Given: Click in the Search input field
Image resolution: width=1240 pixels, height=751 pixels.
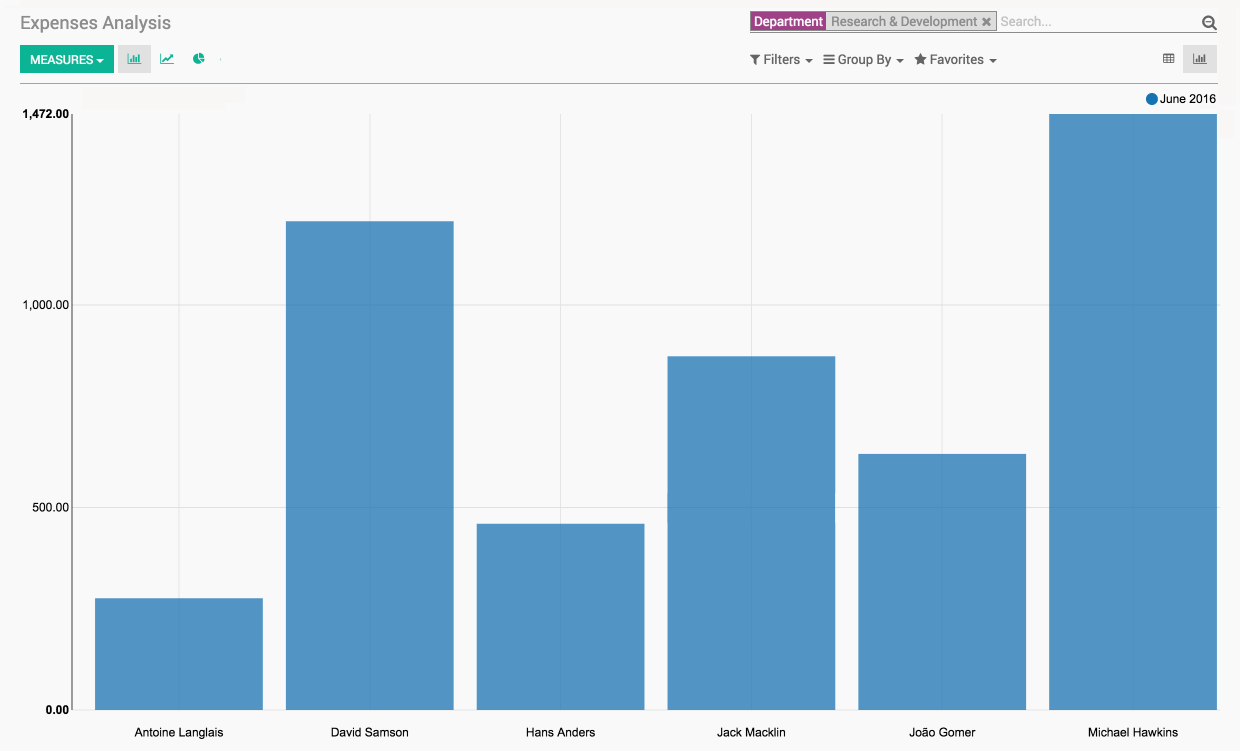Looking at the screenshot, I should pos(1097,22).
